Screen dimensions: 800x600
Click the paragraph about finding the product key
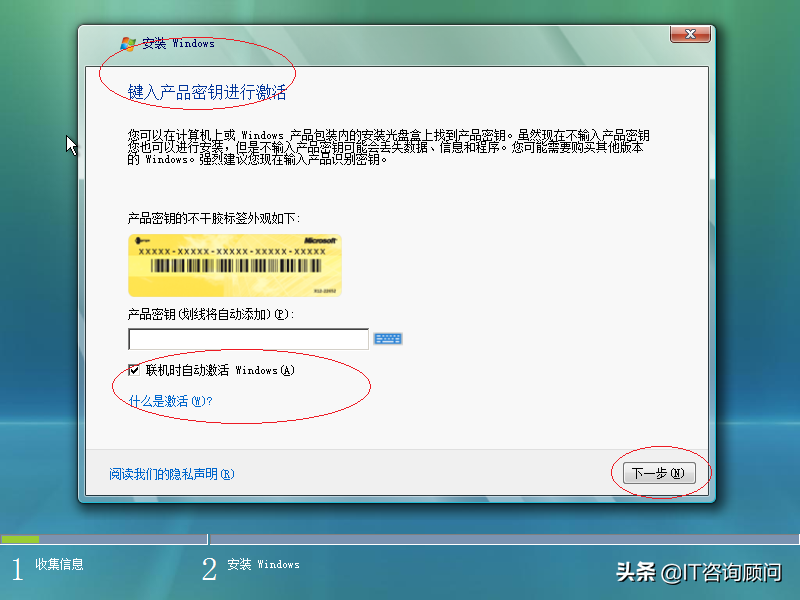coord(388,147)
